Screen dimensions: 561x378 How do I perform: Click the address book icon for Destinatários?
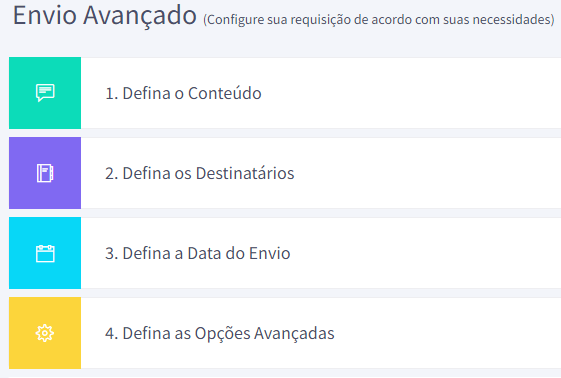pos(45,173)
